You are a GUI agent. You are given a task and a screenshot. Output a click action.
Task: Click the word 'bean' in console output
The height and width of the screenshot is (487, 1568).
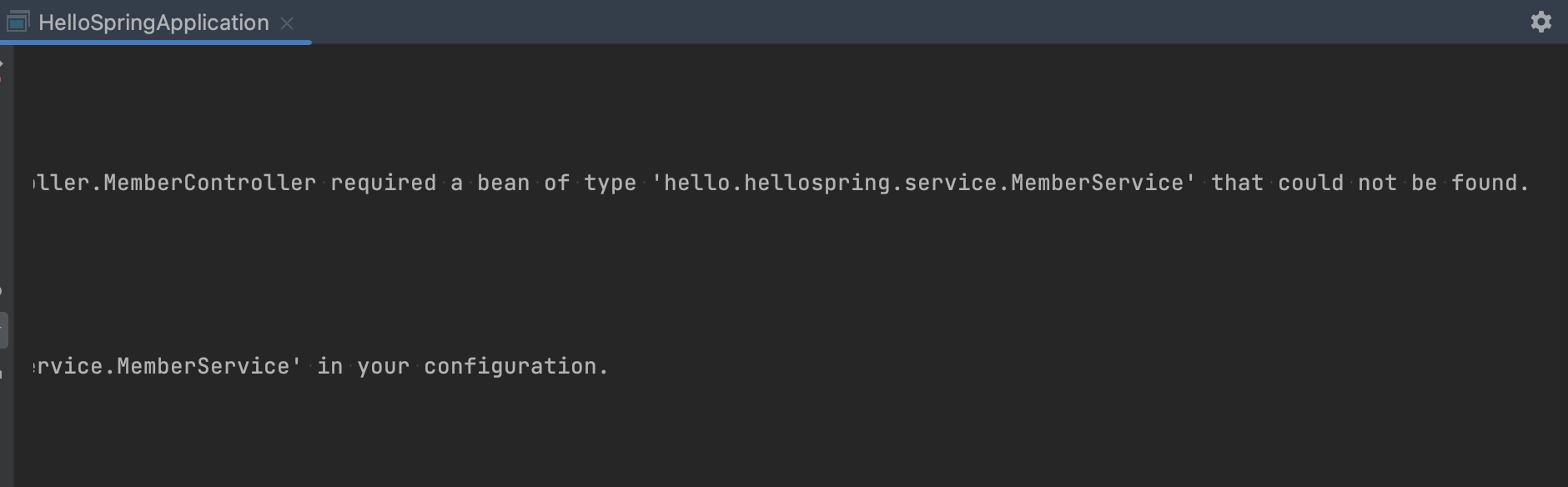504,183
